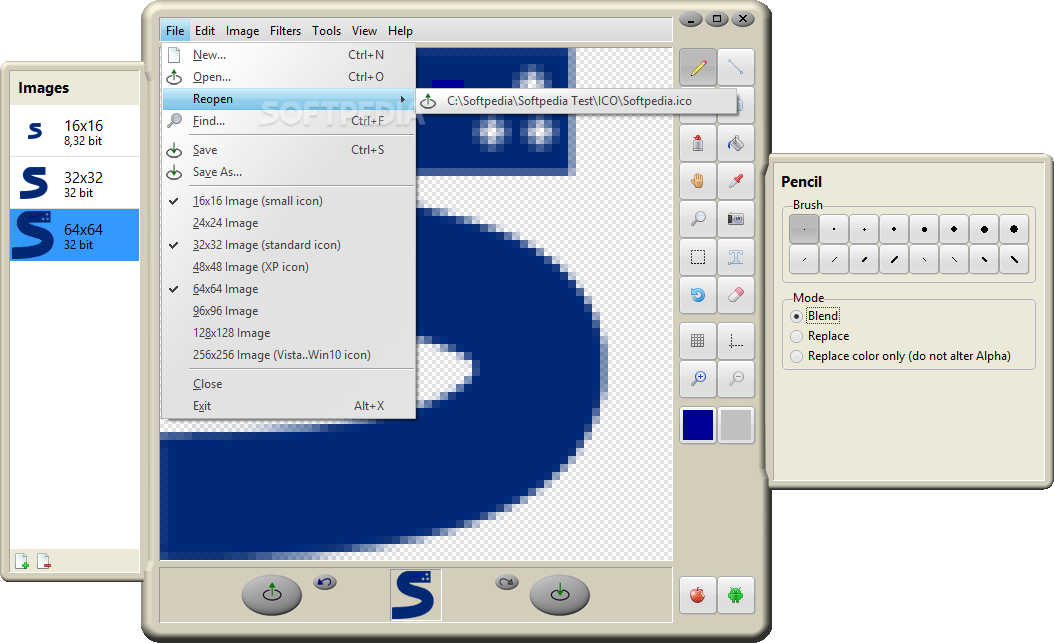Viewport: 1054px width, 643px height.
Task: Select the 64x64 image in Images list
Action: point(75,234)
